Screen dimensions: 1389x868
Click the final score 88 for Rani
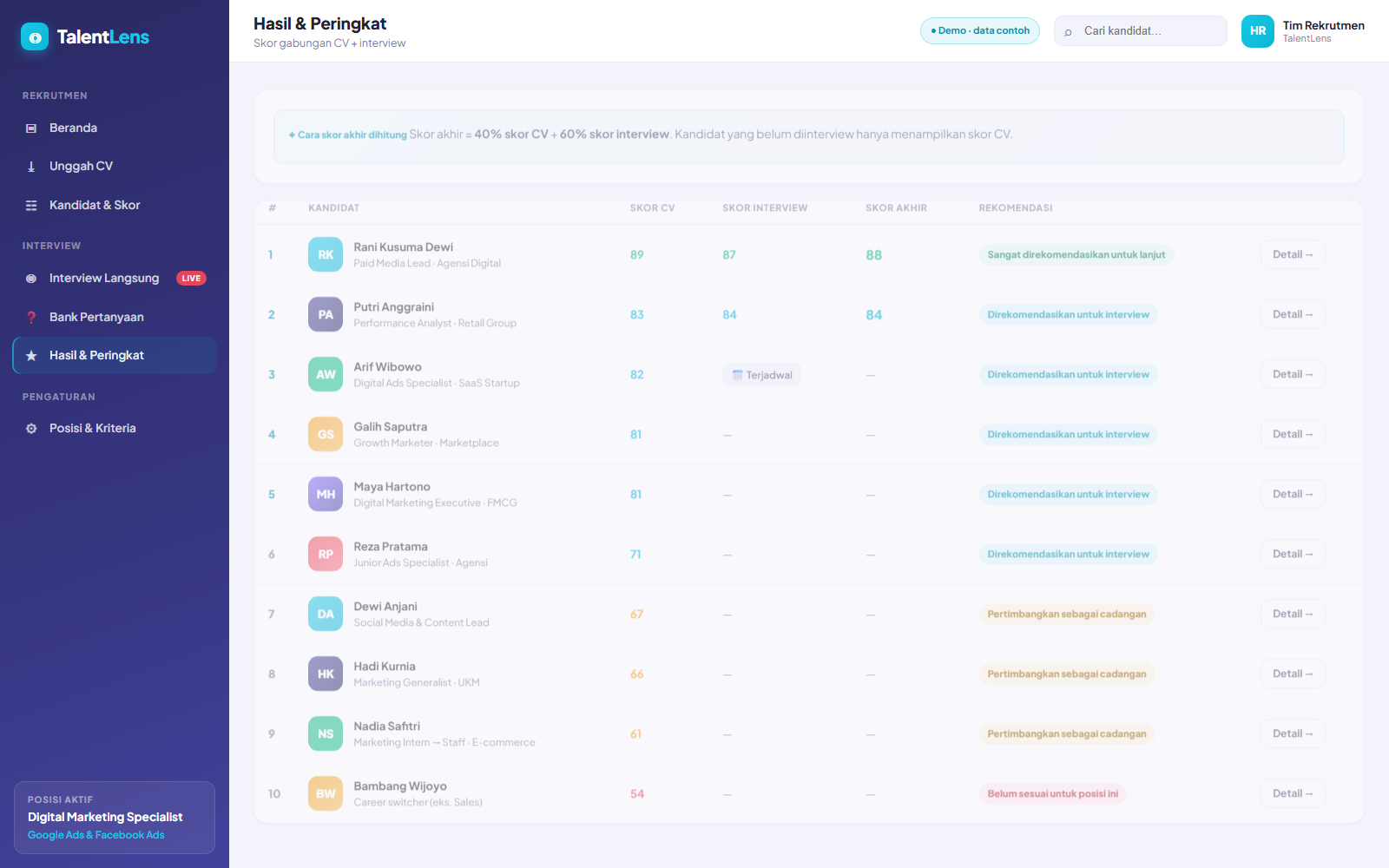[x=874, y=255]
